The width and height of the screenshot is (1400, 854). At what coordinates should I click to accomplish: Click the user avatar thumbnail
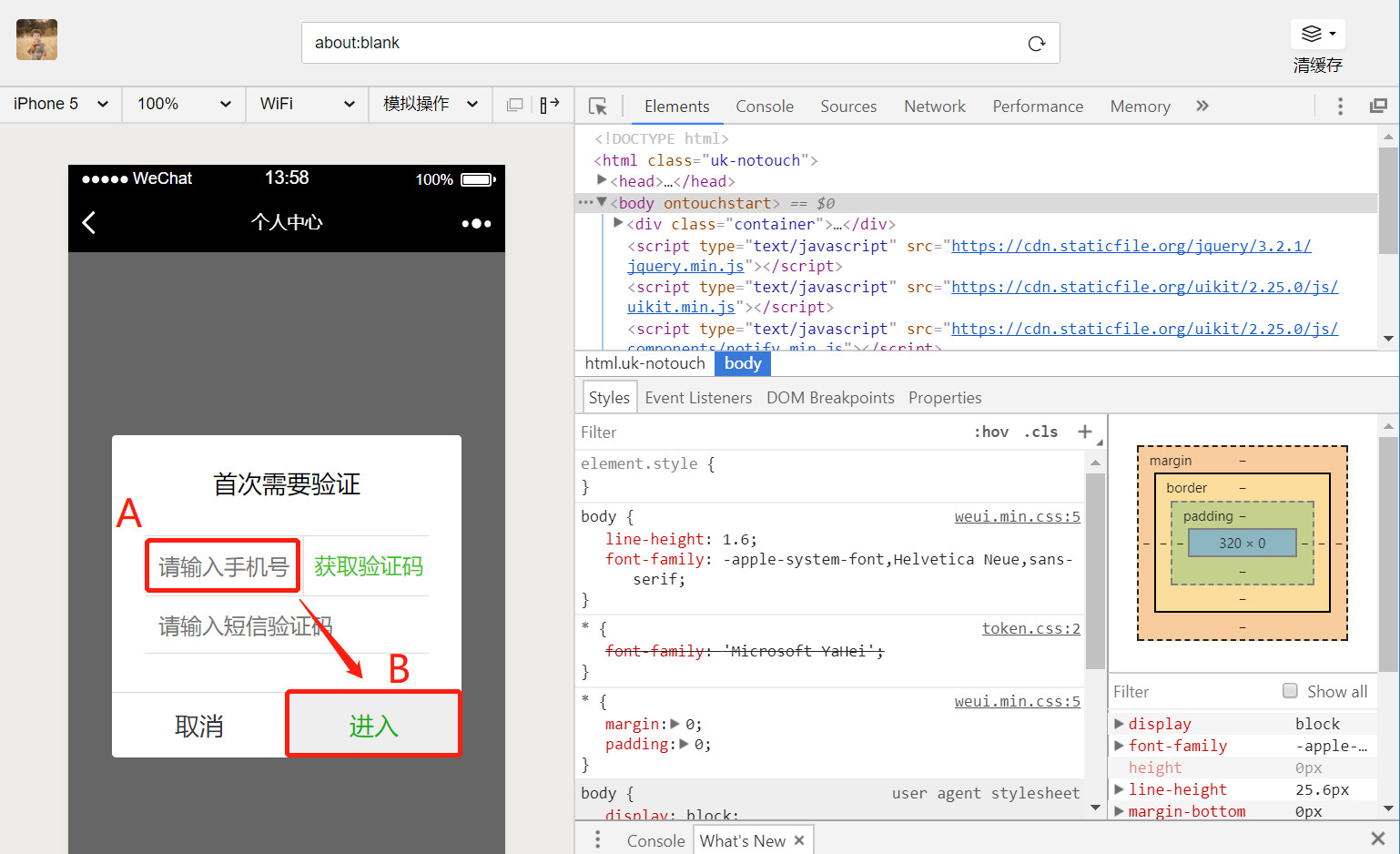click(x=36, y=39)
